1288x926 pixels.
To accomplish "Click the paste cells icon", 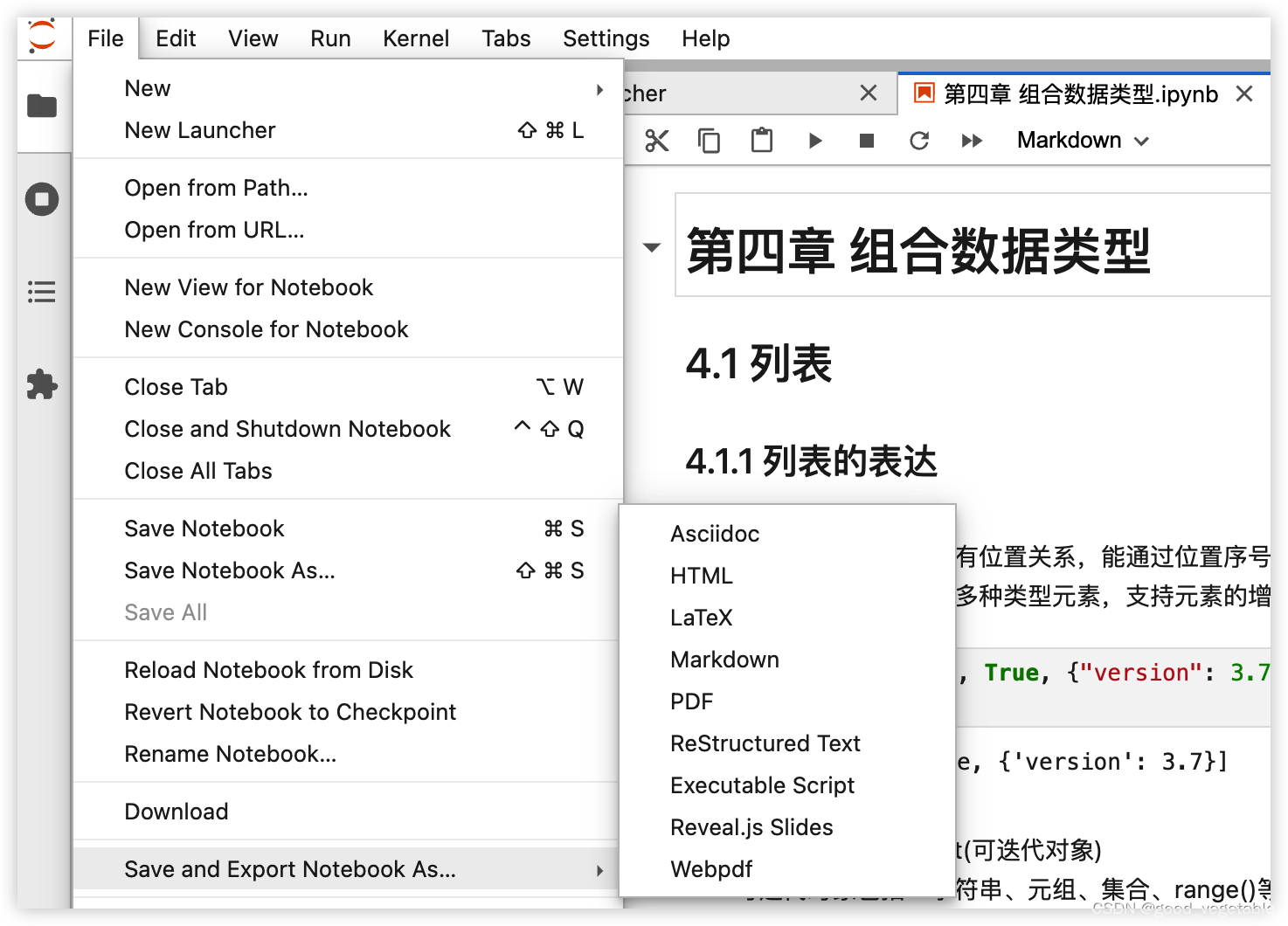I will point(761,140).
